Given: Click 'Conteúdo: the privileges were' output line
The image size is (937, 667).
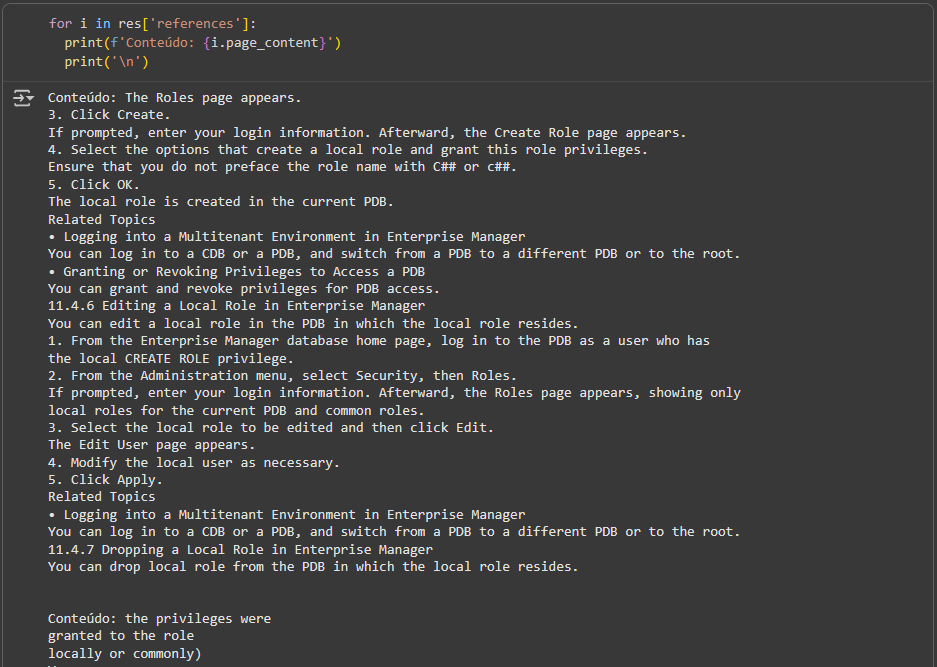Looking at the screenshot, I should pyautogui.click(x=159, y=618).
